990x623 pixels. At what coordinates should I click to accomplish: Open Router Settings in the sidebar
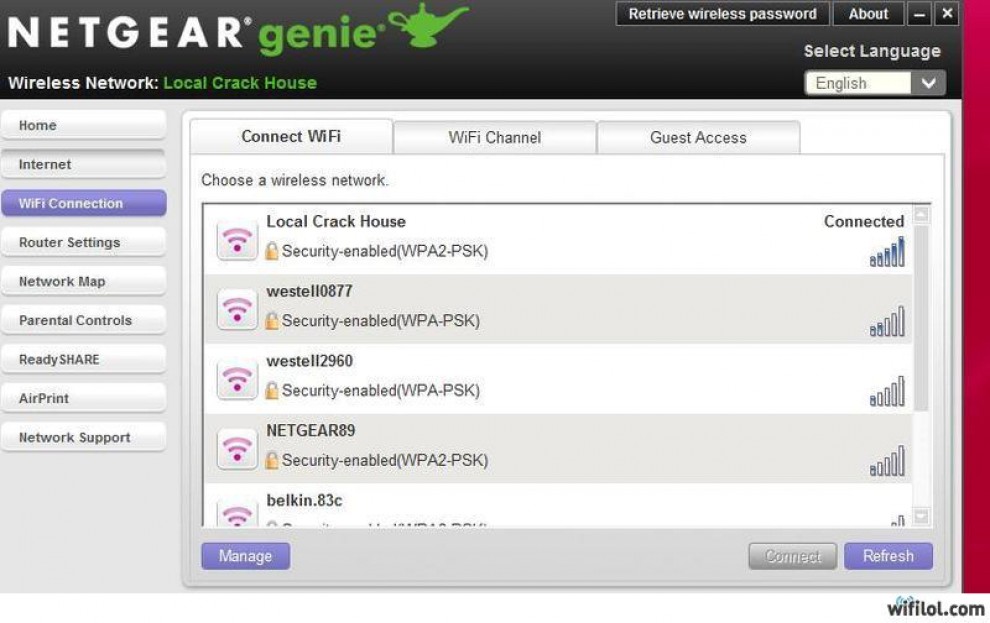[x=84, y=242]
